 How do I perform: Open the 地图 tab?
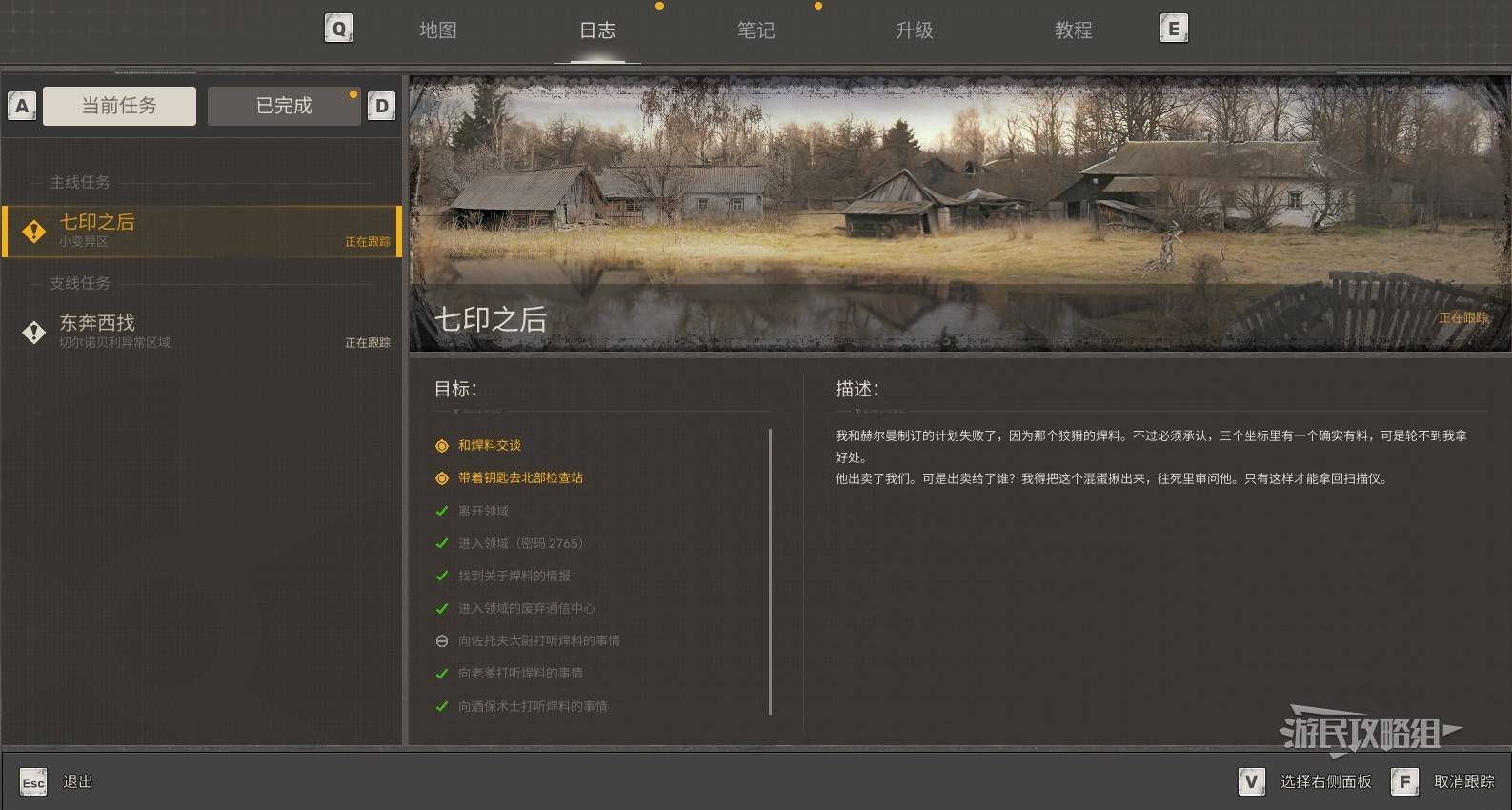point(438,30)
